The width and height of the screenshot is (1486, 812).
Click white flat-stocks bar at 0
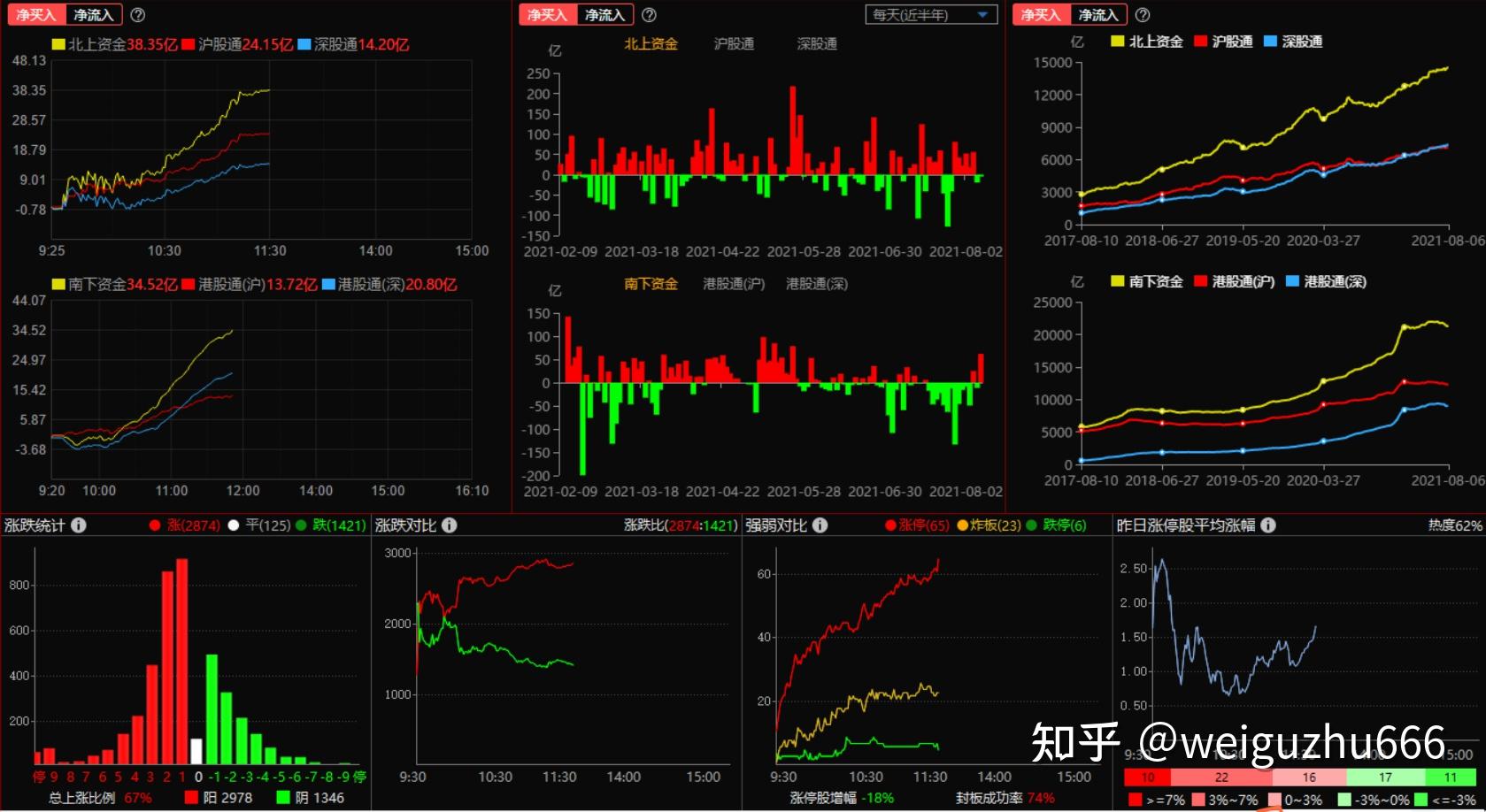196,752
